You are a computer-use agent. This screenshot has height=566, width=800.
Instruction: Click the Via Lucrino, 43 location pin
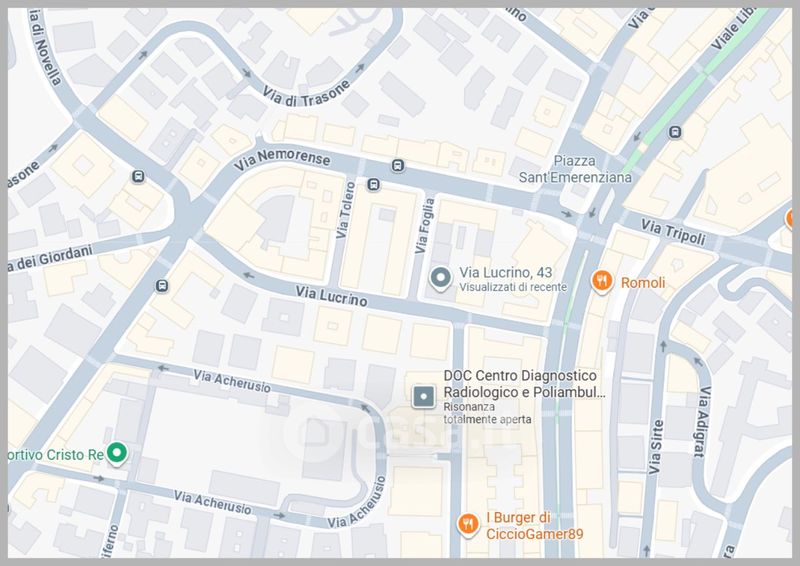(x=440, y=279)
